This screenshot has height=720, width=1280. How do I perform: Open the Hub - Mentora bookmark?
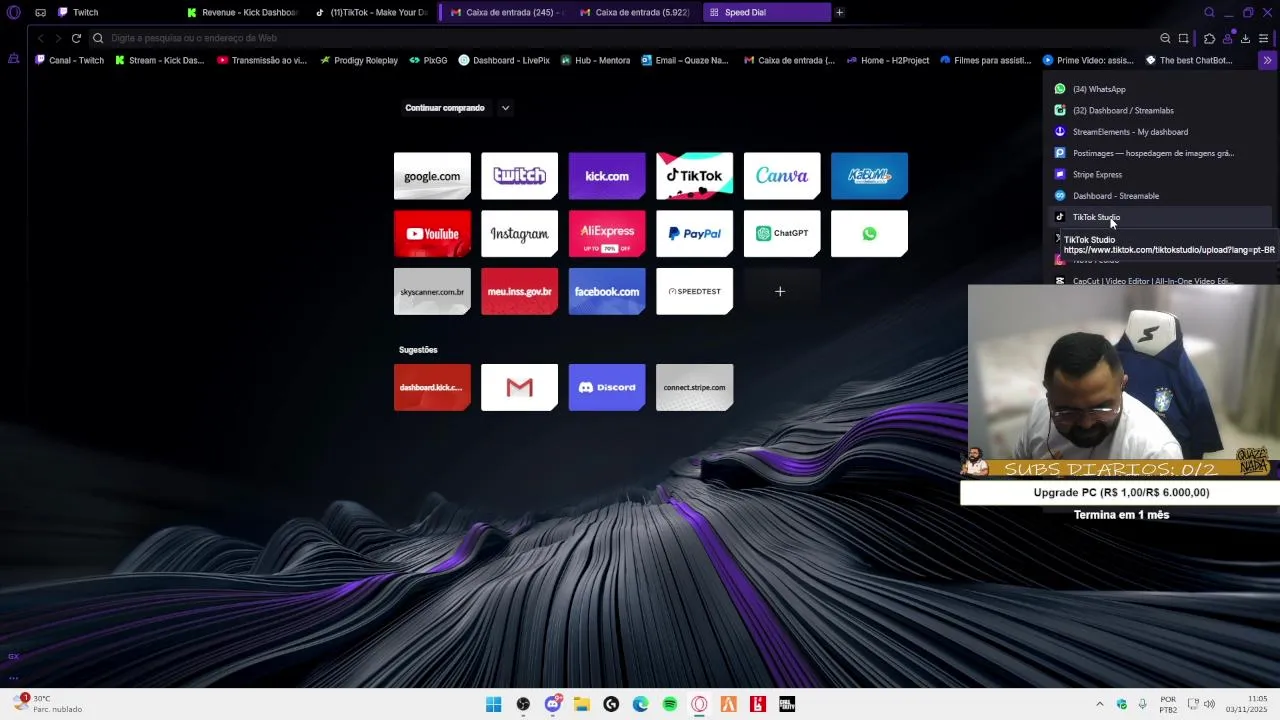coord(595,60)
